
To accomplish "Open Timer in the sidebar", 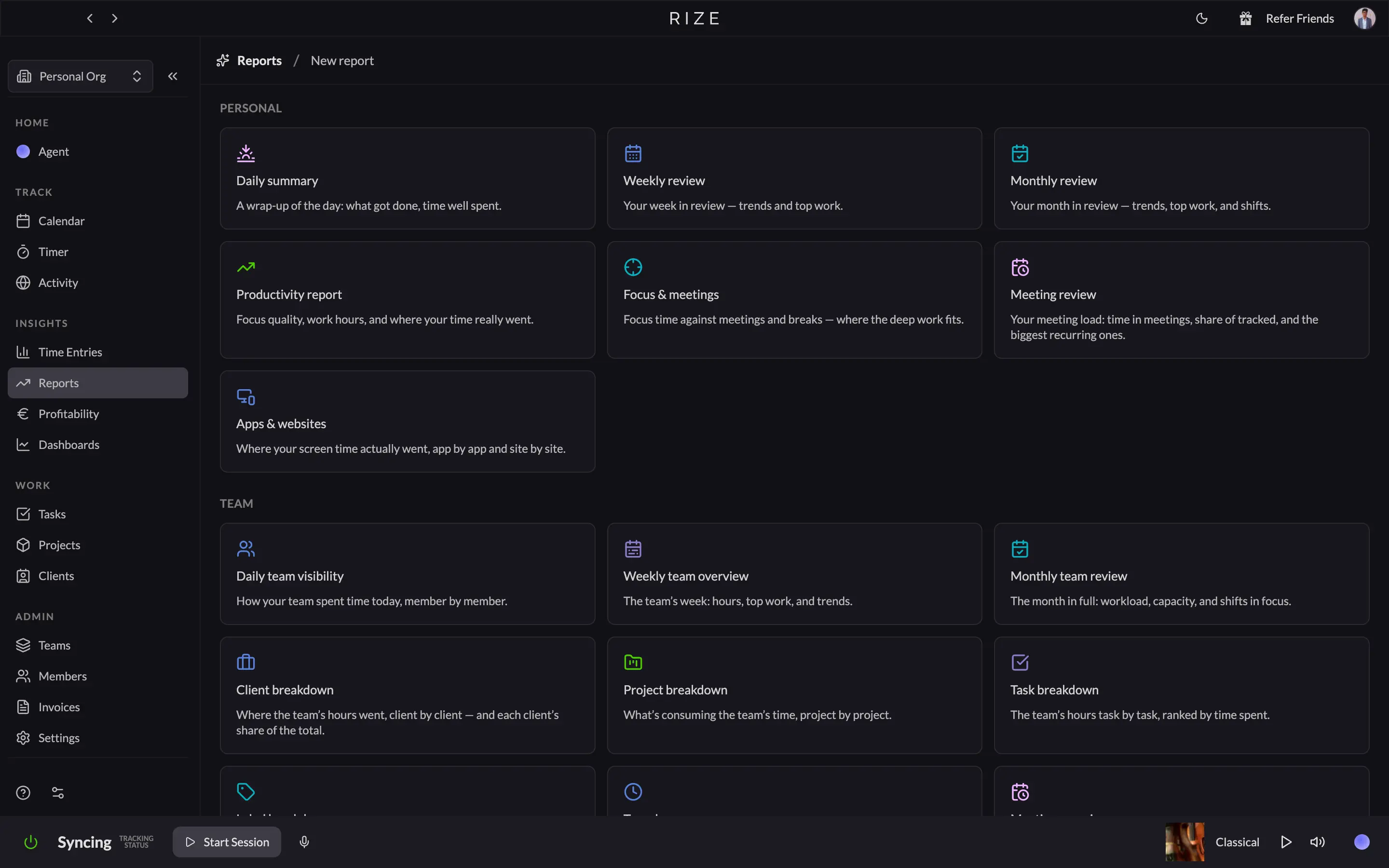I will [x=97, y=252].
